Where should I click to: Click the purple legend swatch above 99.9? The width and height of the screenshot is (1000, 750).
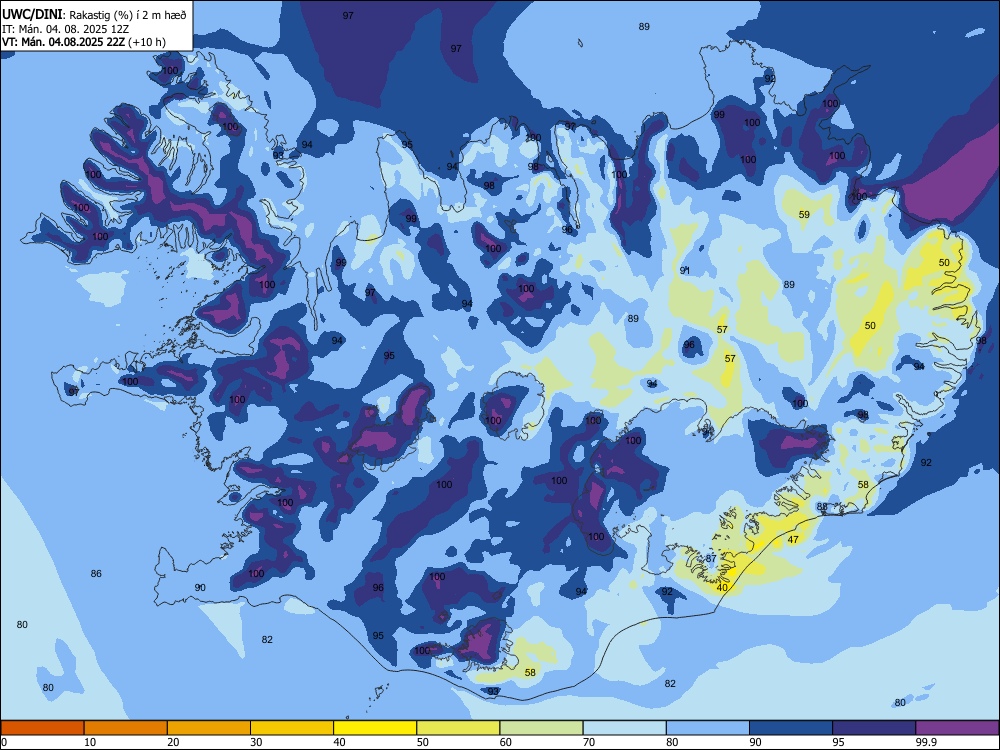point(957,728)
